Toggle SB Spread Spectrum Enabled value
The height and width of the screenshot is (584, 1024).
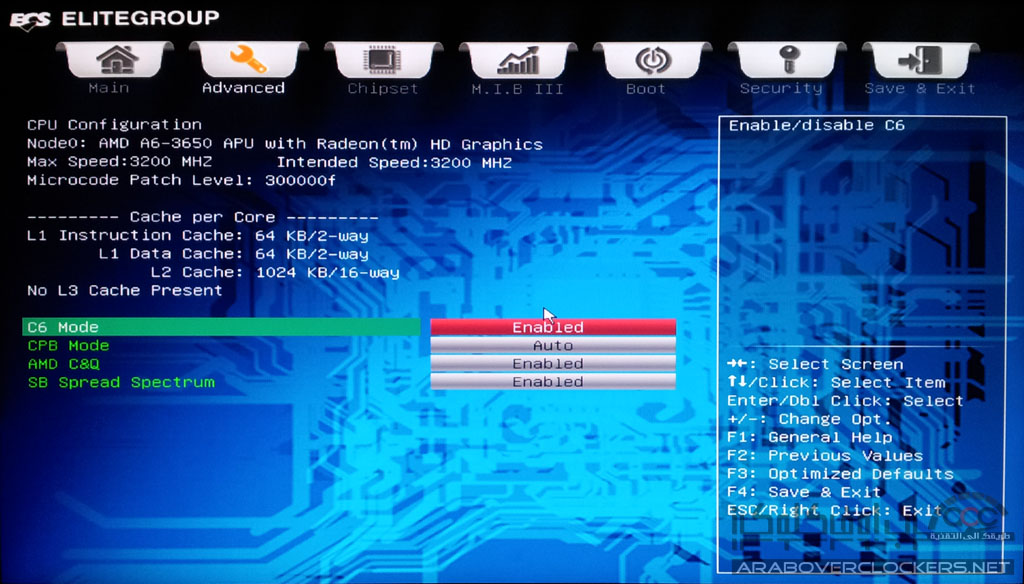click(x=553, y=382)
